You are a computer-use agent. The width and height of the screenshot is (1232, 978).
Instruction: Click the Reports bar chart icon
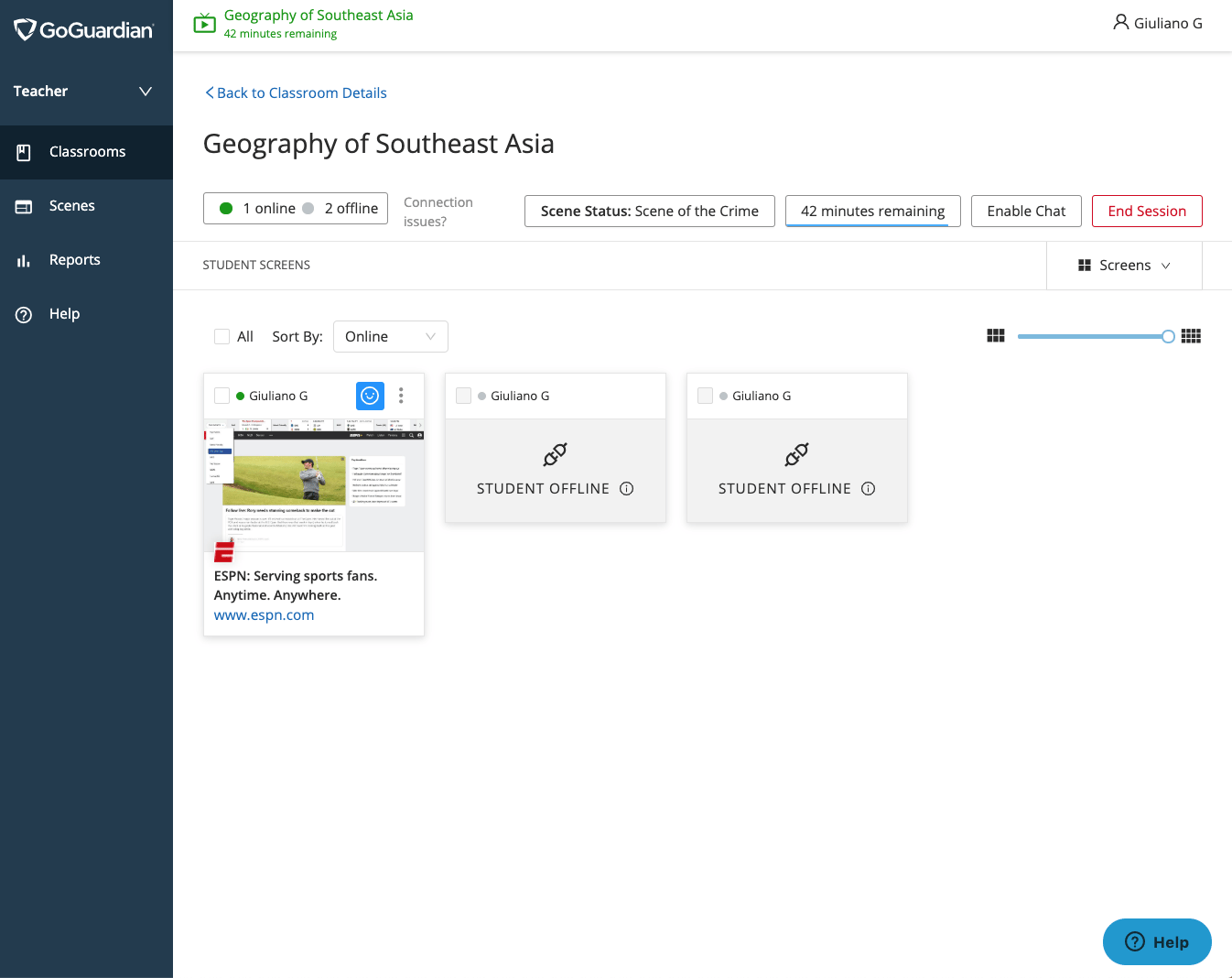pos(24,260)
